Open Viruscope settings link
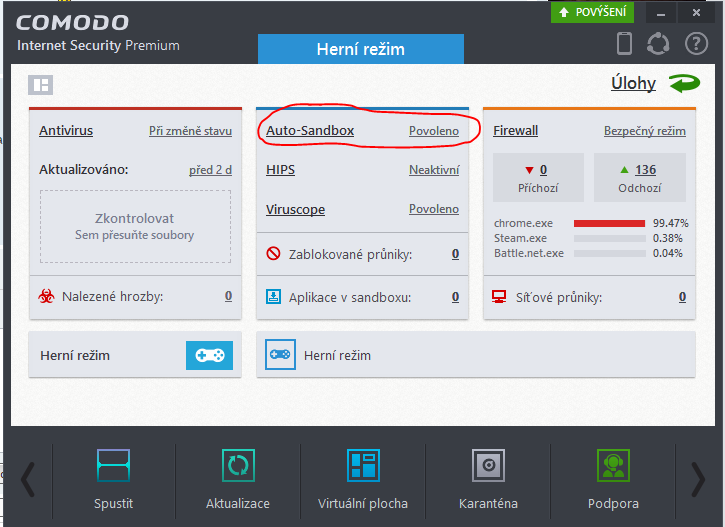The height and width of the screenshot is (527, 725). click(295, 209)
